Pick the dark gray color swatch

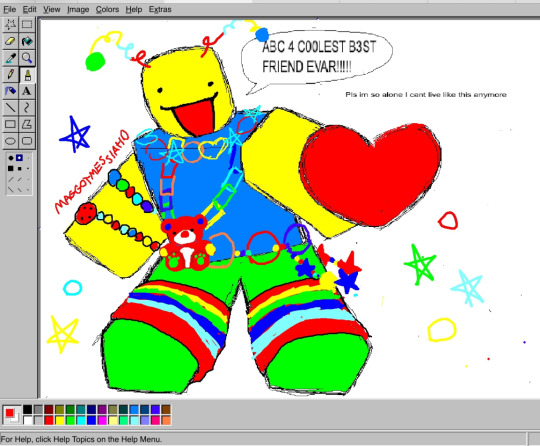38,409
